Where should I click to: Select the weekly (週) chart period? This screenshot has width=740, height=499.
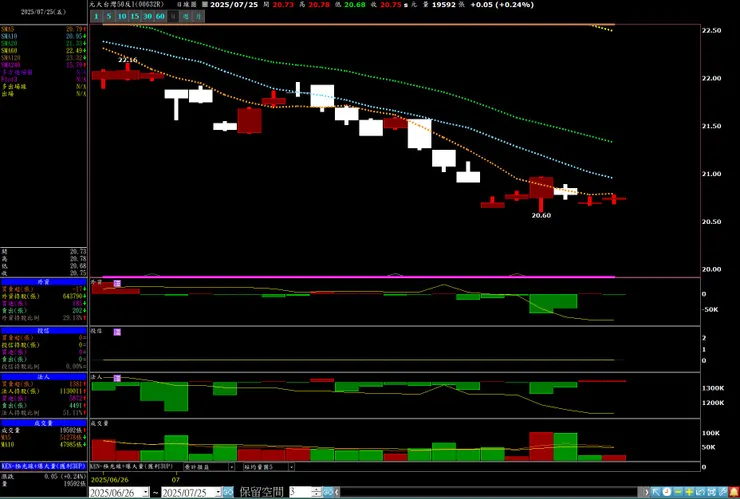point(186,17)
